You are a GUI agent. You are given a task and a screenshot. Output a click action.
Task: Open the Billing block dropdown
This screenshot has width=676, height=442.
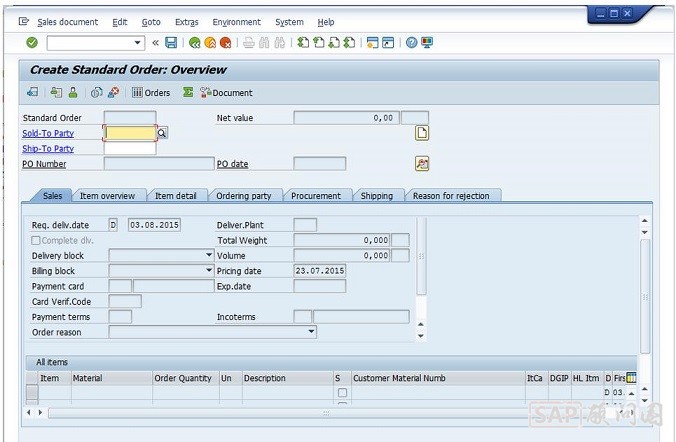pos(209,271)
